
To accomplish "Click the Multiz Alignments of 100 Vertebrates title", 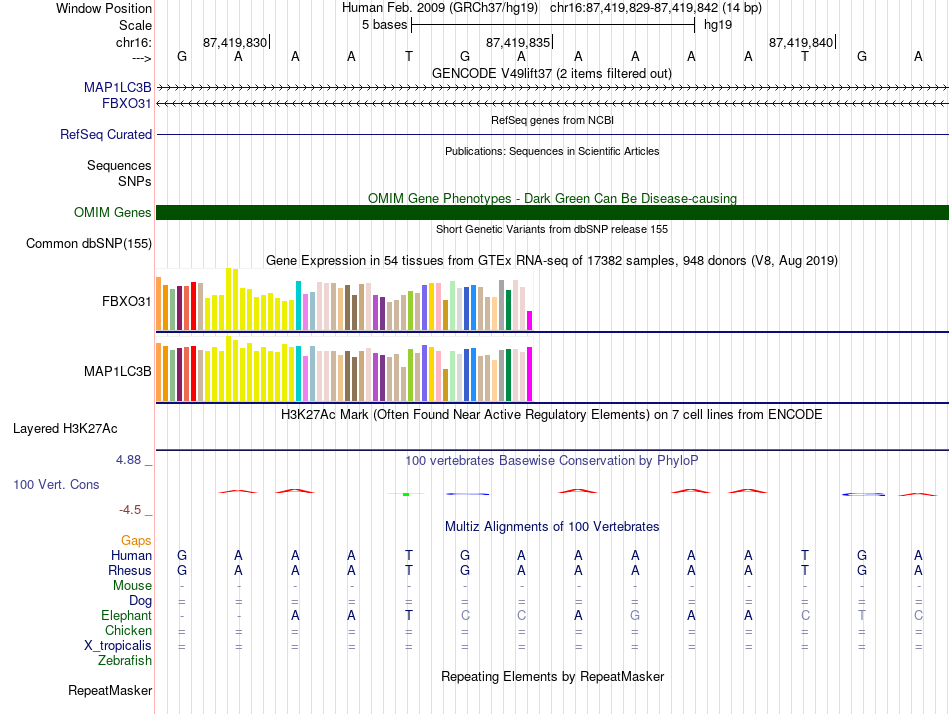I will (x=552, y=527).
